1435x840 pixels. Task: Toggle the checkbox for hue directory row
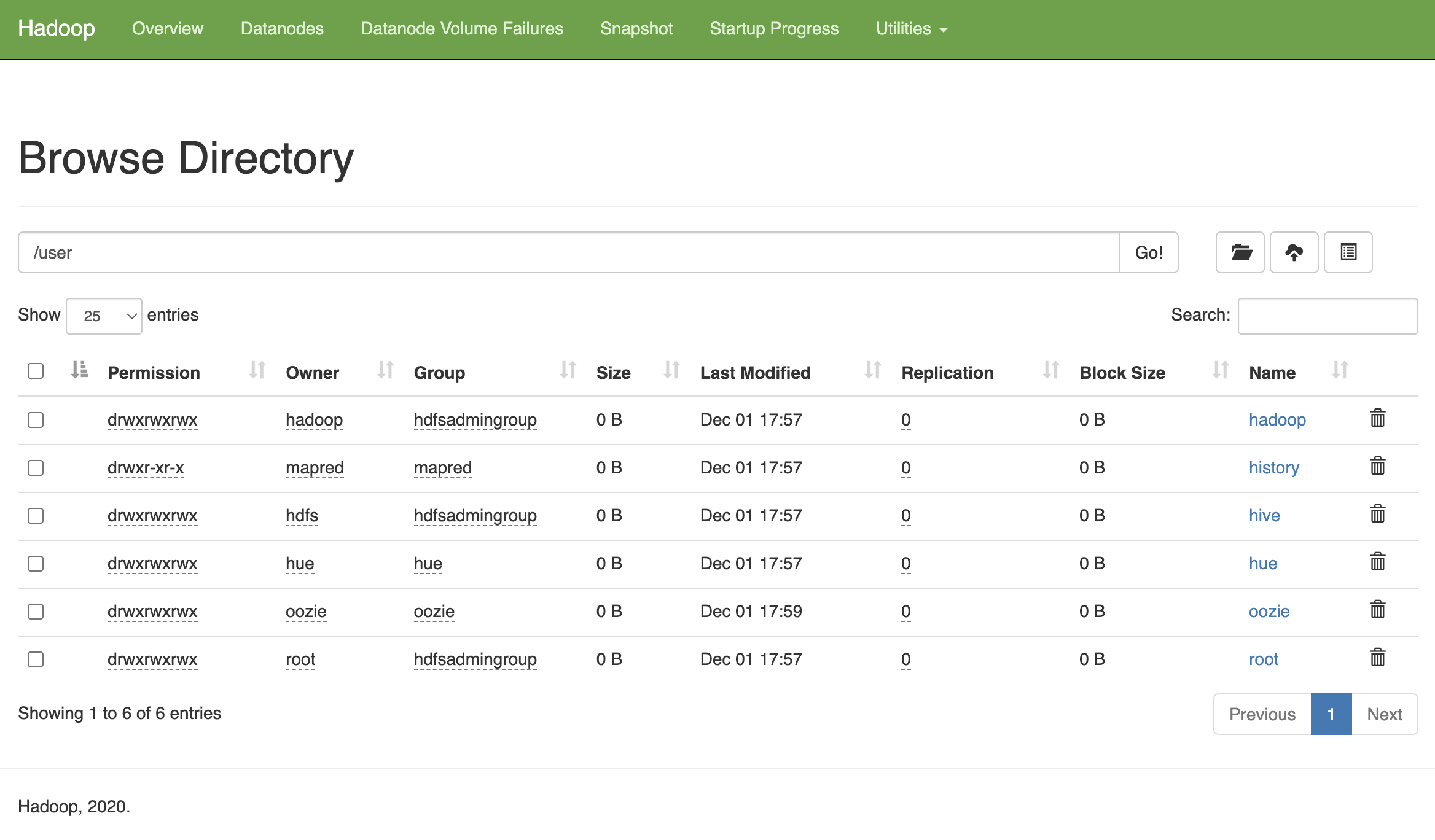35,562
